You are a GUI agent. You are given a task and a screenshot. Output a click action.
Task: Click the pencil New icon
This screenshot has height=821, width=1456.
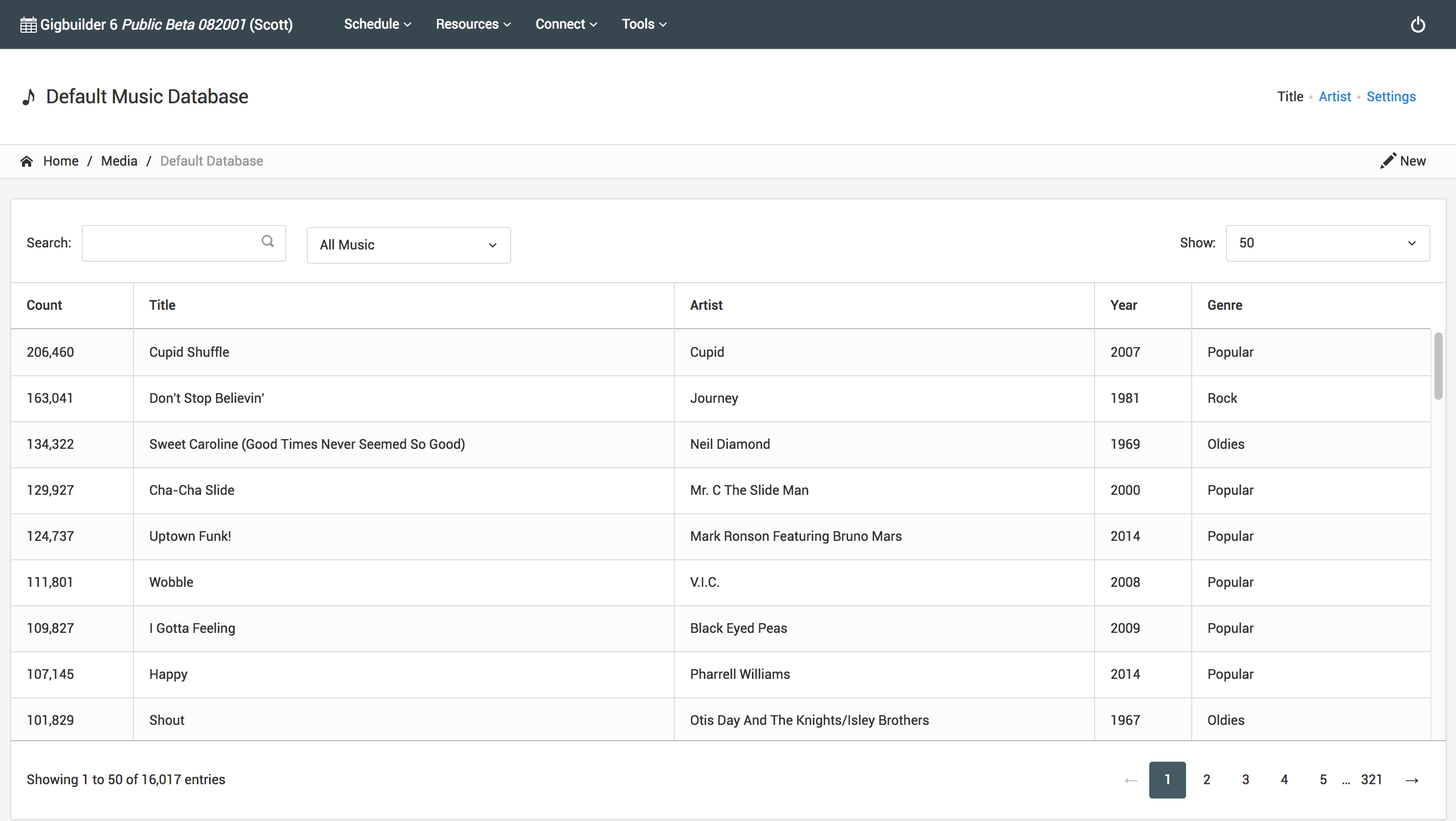(1387, 161)
